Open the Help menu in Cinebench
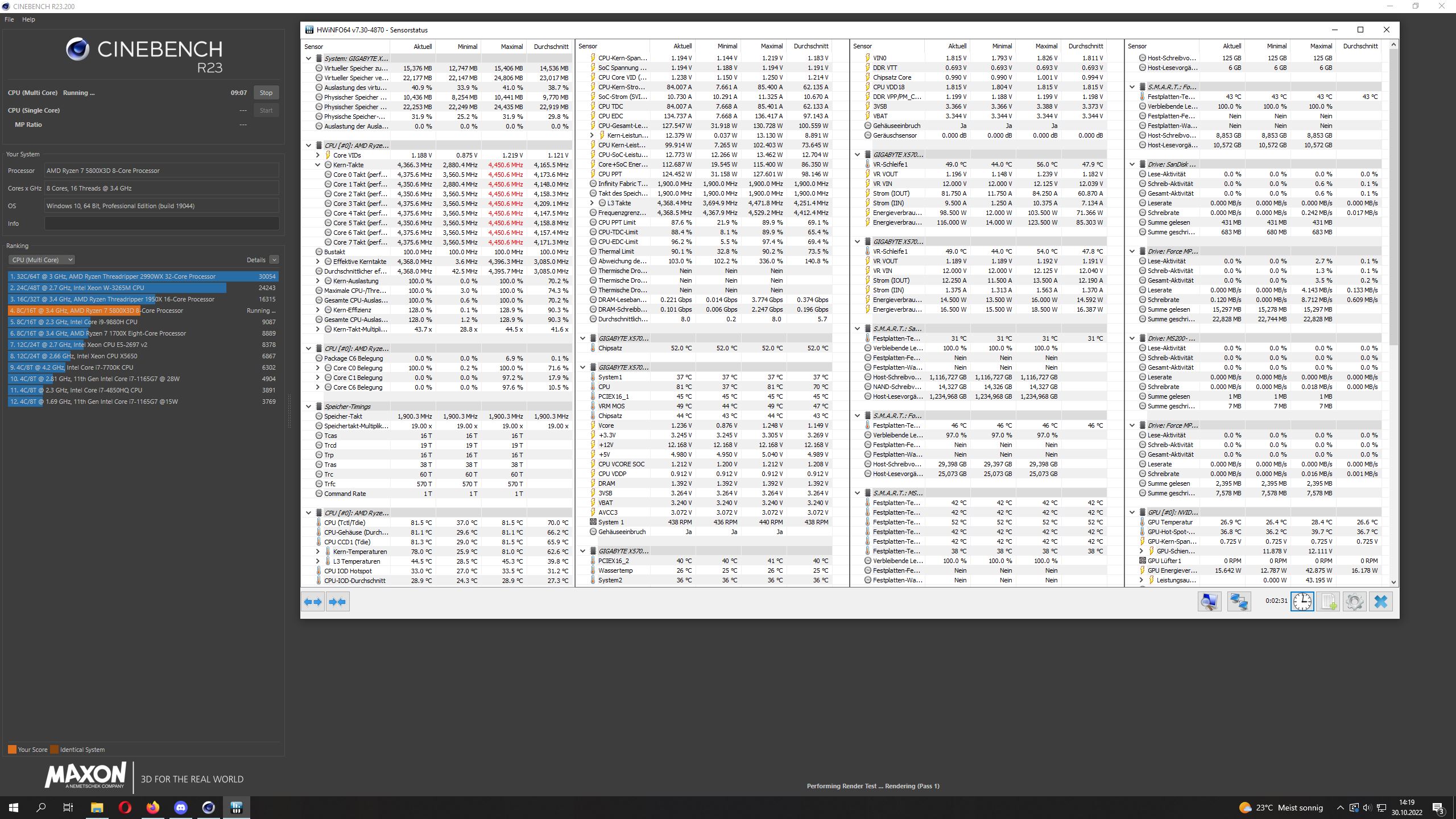 coord(28,19)
